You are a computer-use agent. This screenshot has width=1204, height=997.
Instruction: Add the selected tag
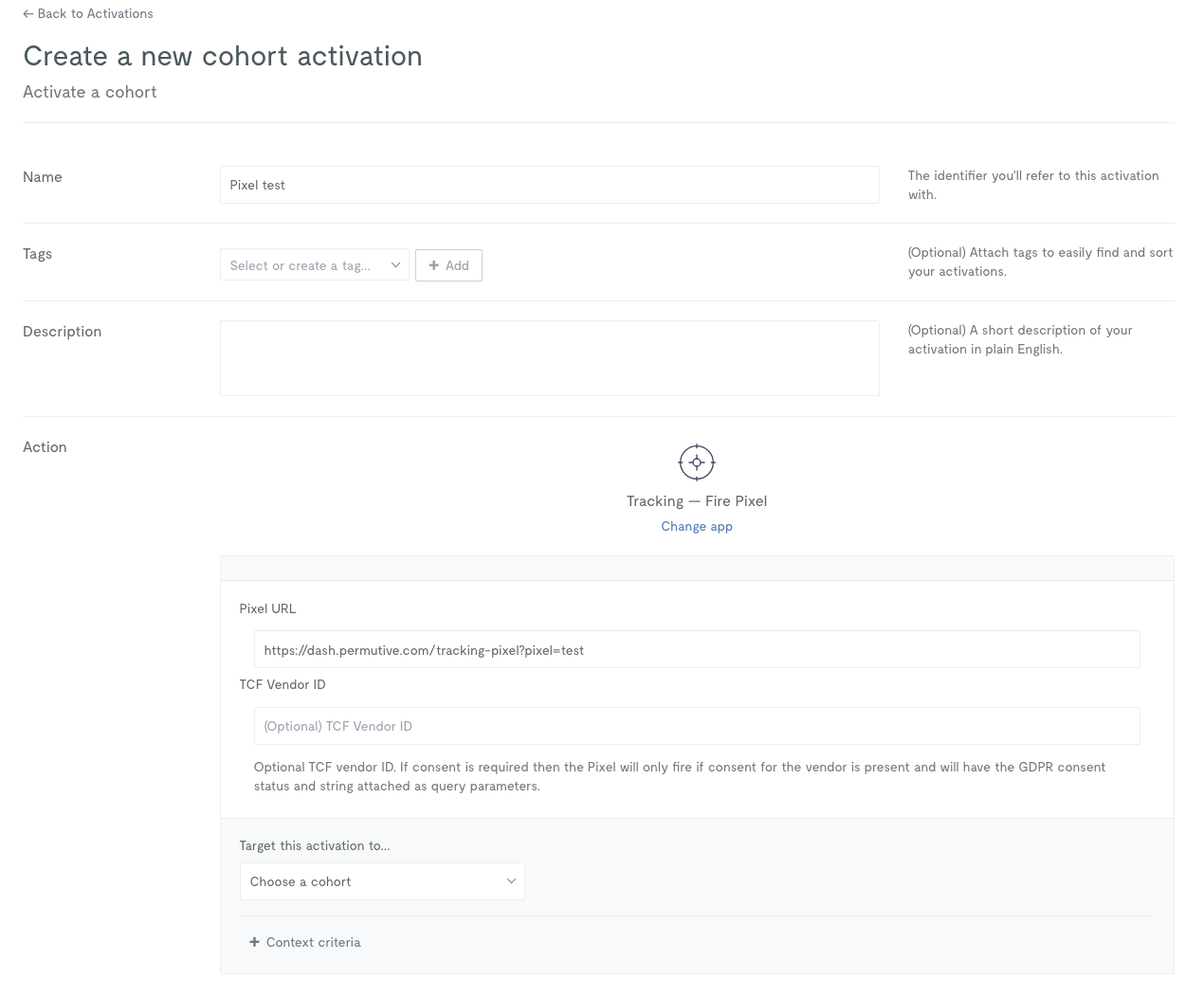click(448, 265)
